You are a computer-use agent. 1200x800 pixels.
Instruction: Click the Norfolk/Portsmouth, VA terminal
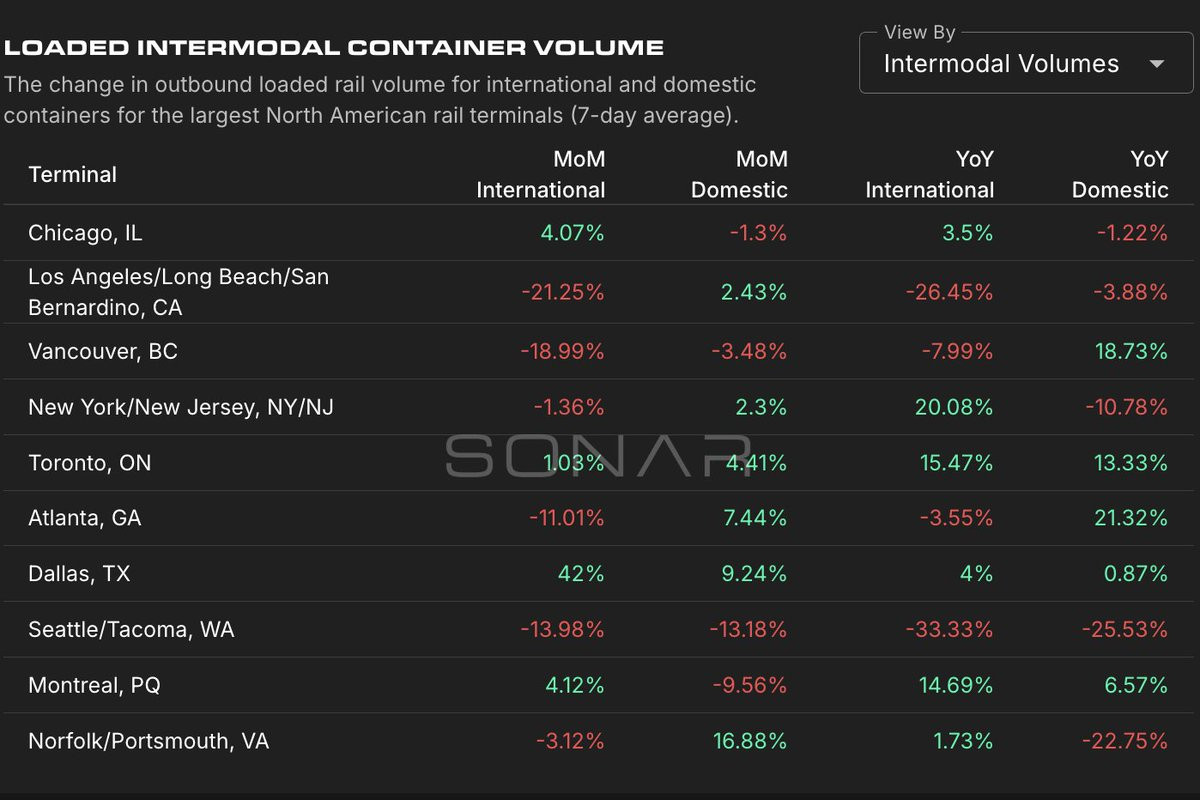coord(148,741)
